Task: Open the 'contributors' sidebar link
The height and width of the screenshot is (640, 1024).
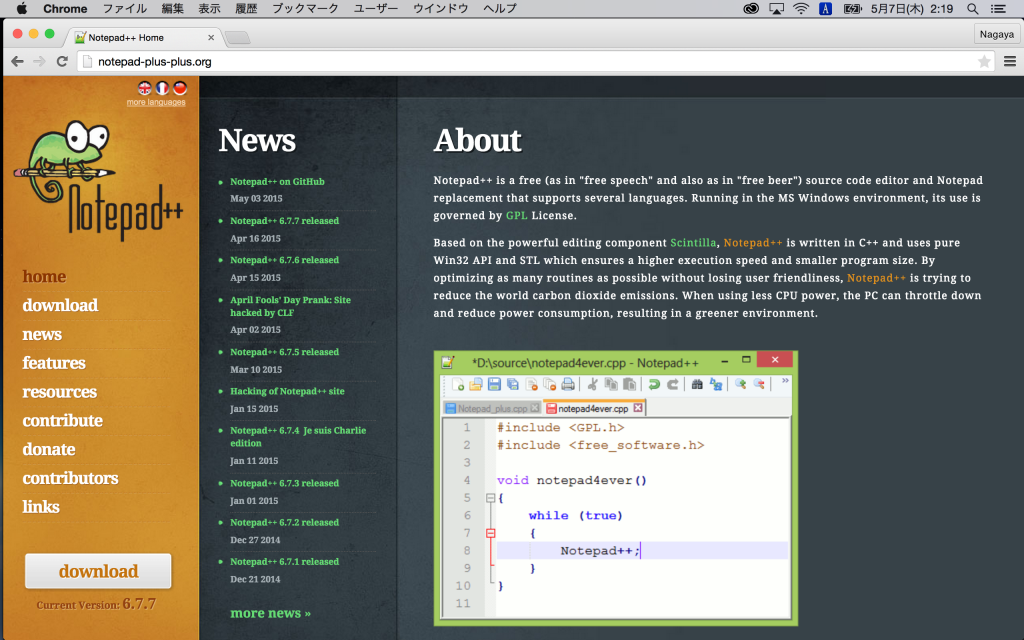Action: [x=71, y=478]
